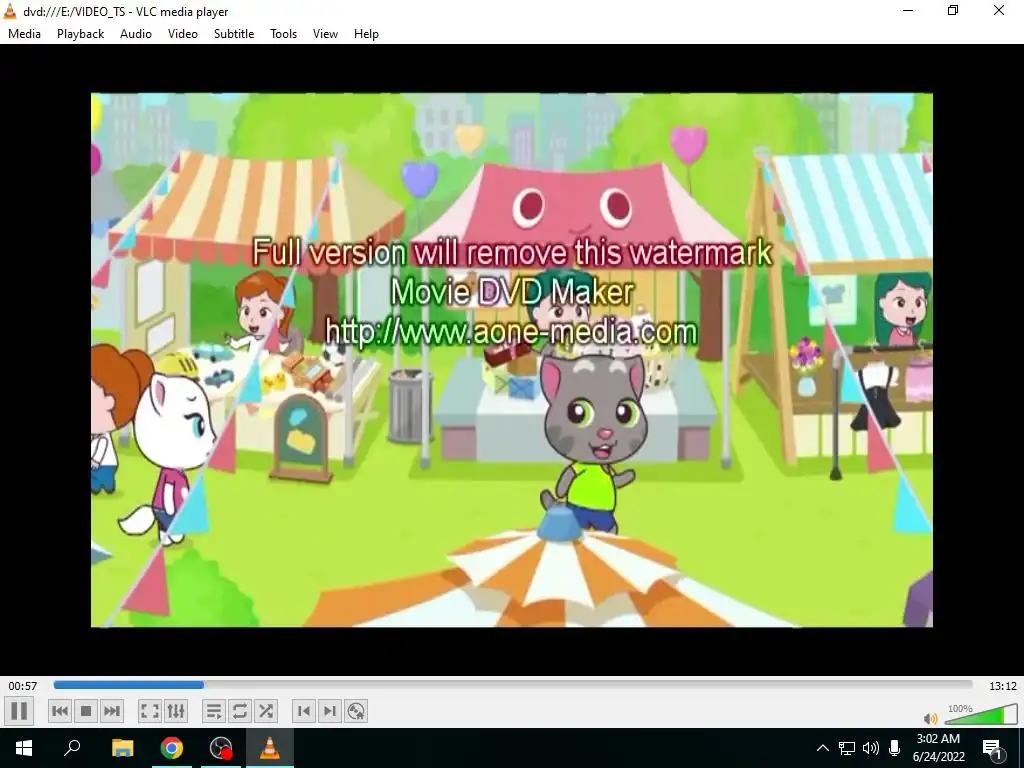Toggle random shuffle playback
Image resolution: width=1024 pixels, height=768 pixels.
coord(266,711)
